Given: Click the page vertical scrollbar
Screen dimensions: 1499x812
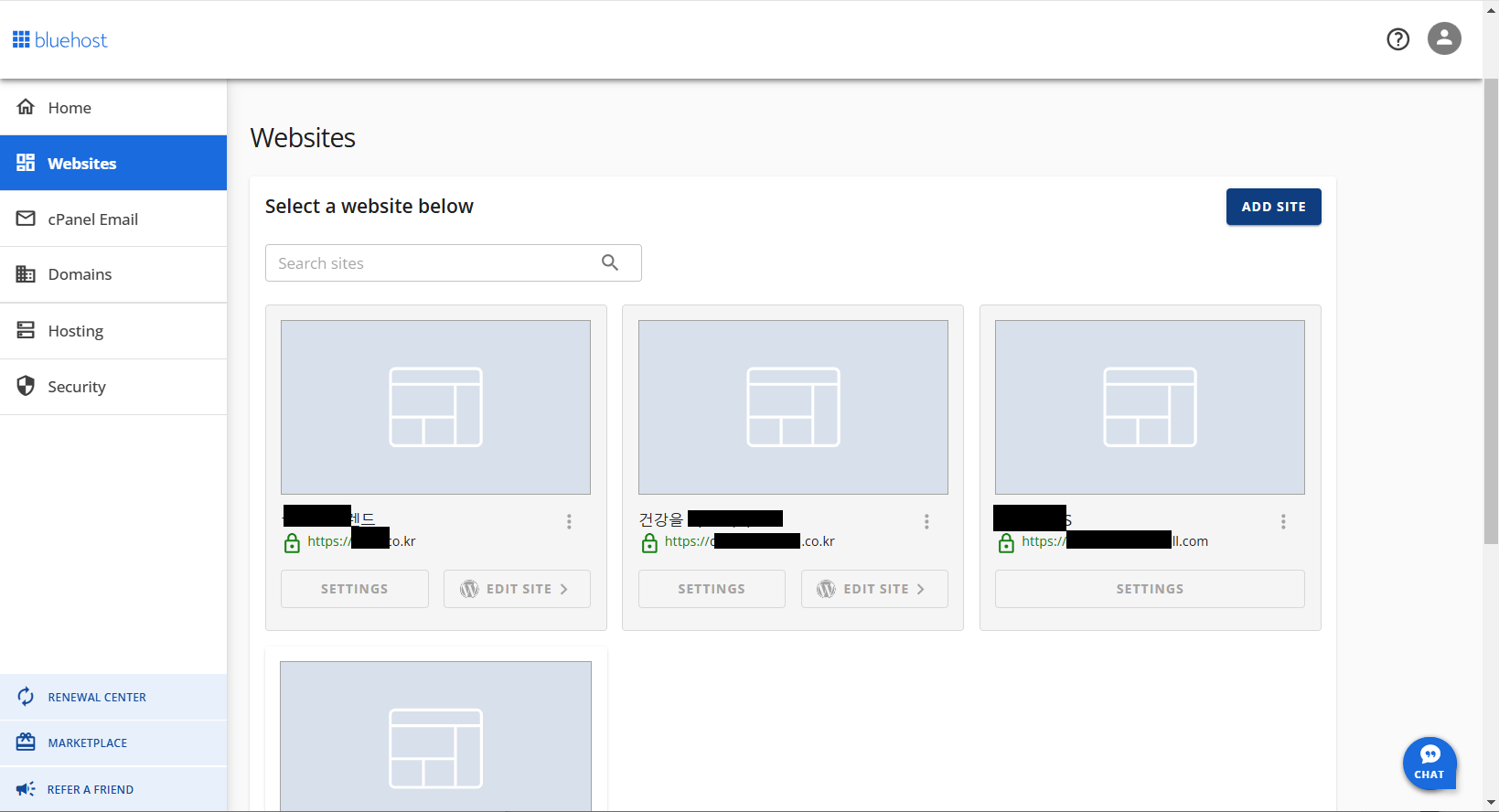Looking at the screenshot, I should point(1491,311).
